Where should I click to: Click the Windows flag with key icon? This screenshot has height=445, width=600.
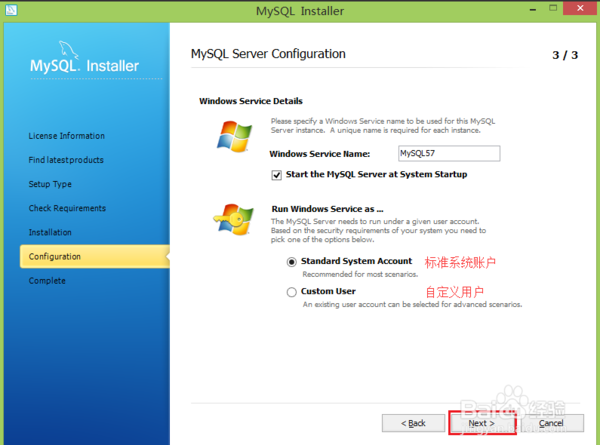[x=233, y=219]
